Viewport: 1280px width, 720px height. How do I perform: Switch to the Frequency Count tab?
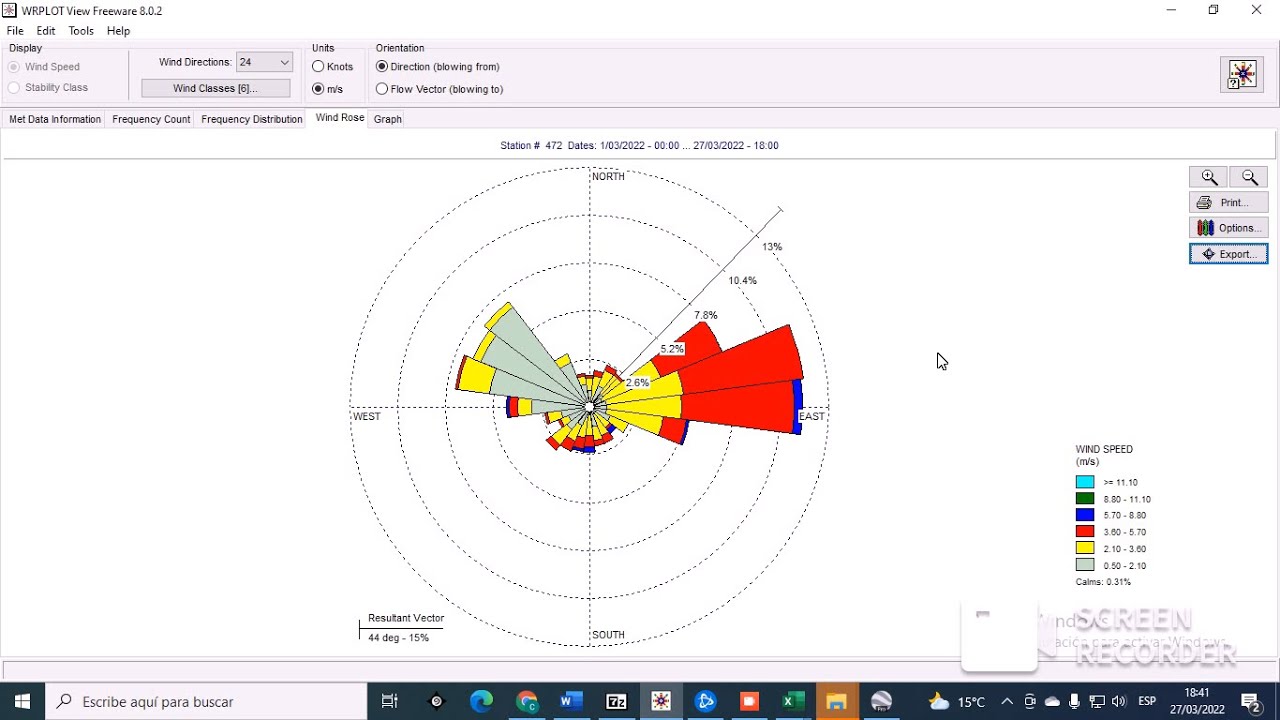click(x=151, y=119)
